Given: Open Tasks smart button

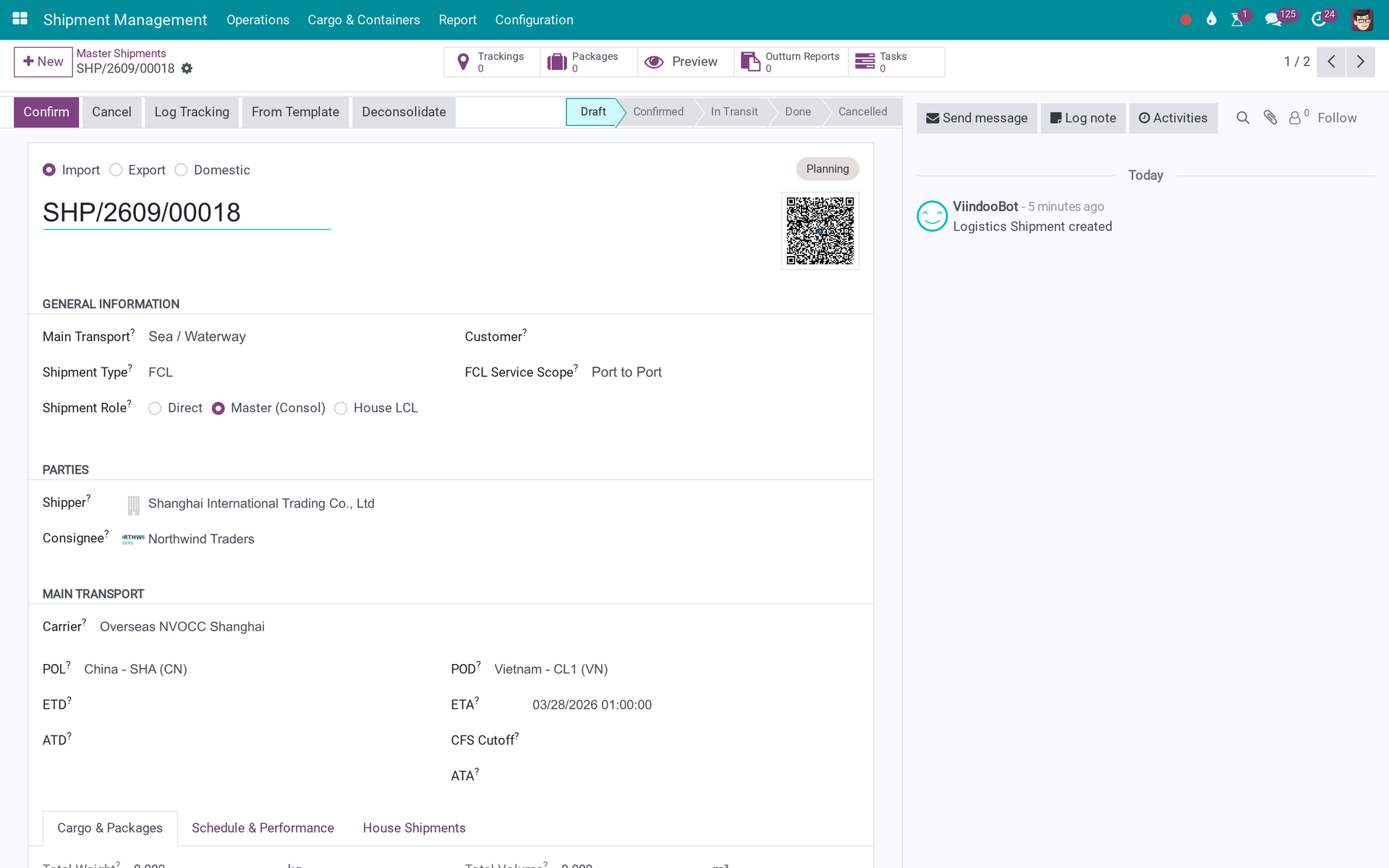Looking at the screenshot, I should (896, 62).
